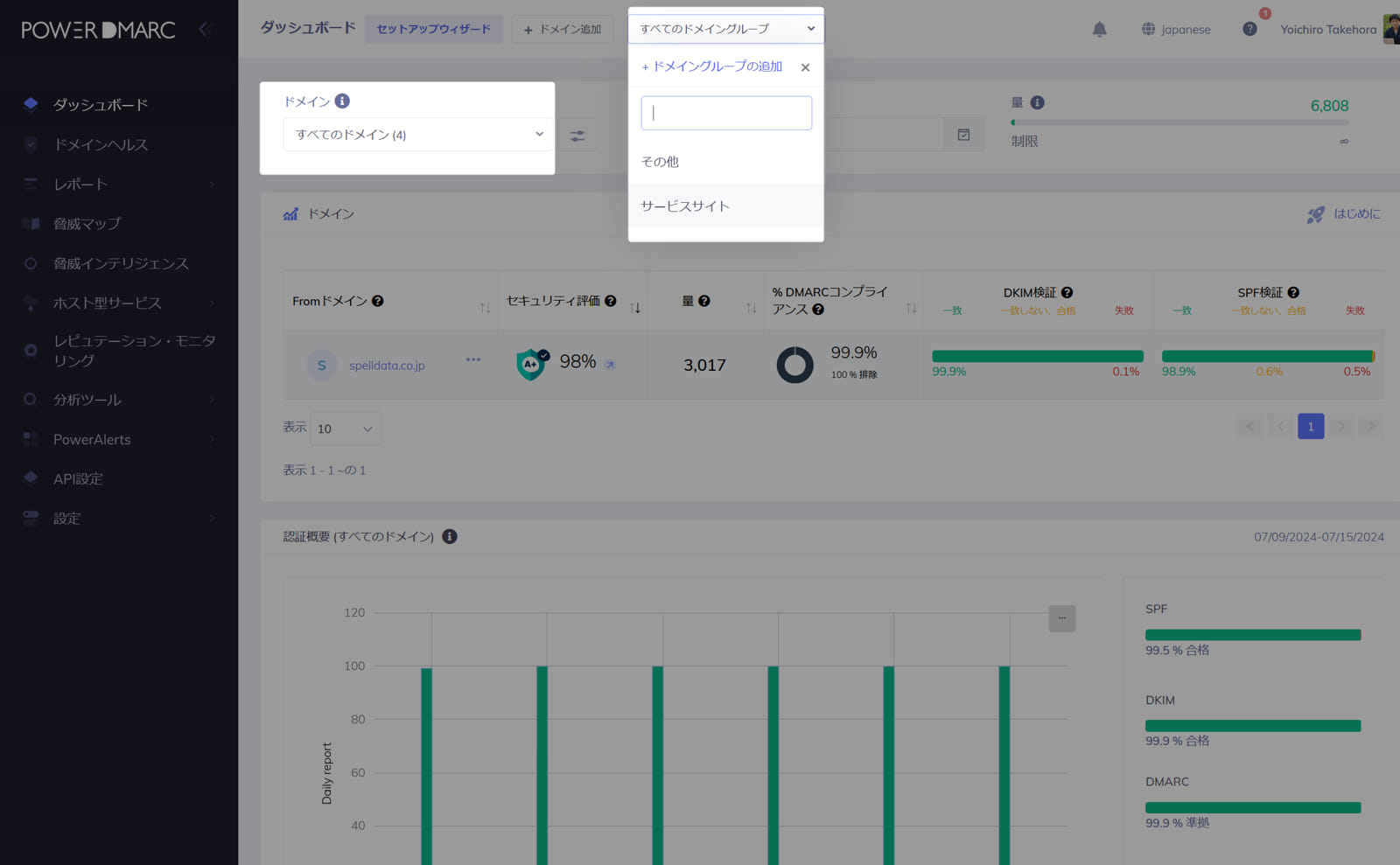This screenshot has height=865, width=1400.
Task: Focus the domain group search field
Action: [x=726, y=113]
